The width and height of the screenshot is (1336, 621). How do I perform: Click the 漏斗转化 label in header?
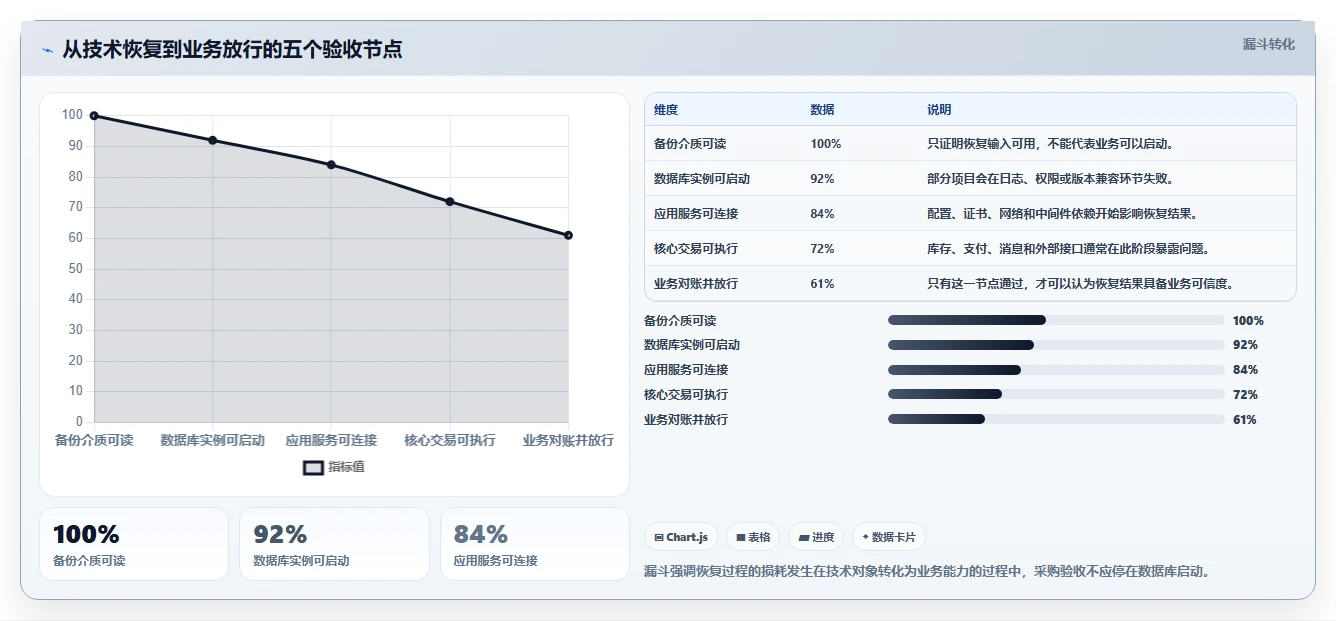click(1269, 45)
